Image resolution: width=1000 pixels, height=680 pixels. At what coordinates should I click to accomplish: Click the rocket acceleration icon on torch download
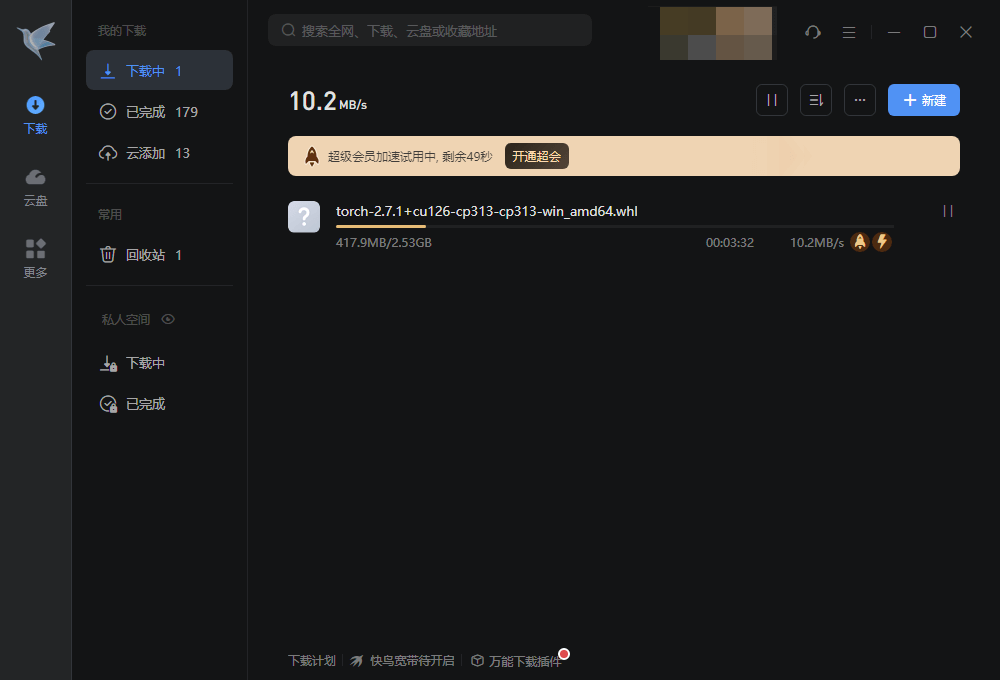pyautogui.click(x=859, y=242)
